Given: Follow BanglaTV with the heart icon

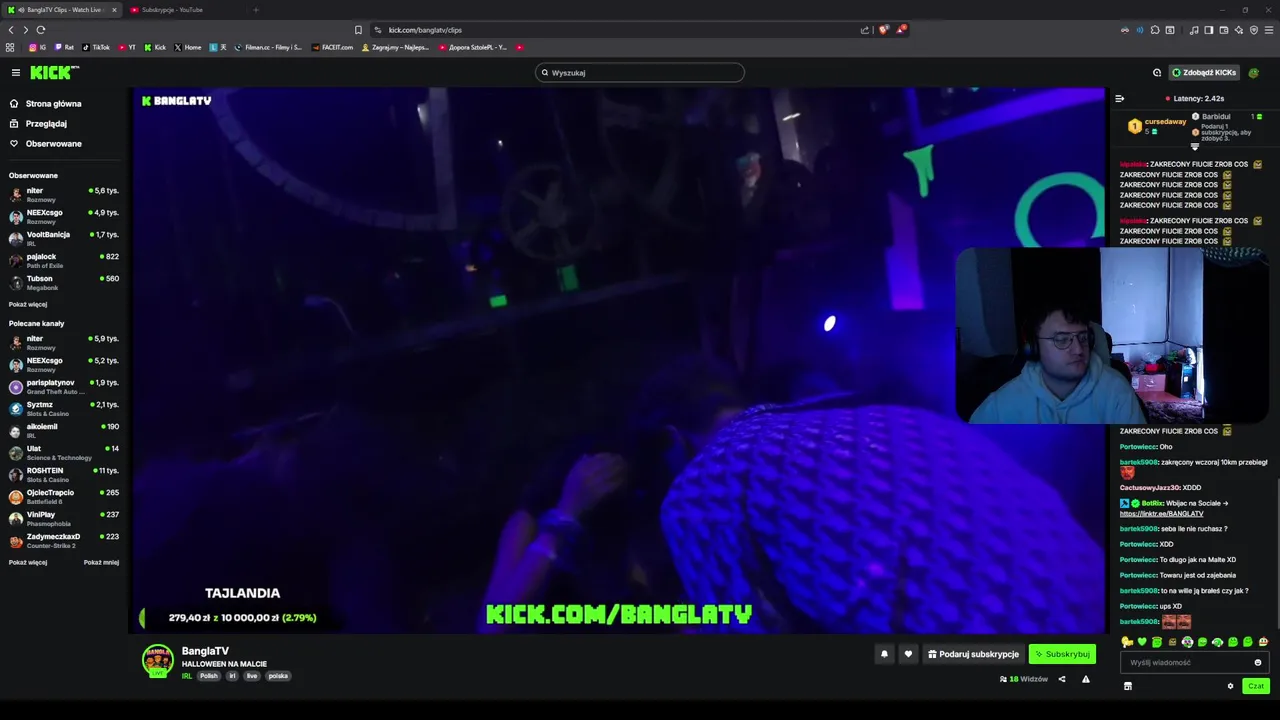Looking at the screenshot, I should 908,654.
